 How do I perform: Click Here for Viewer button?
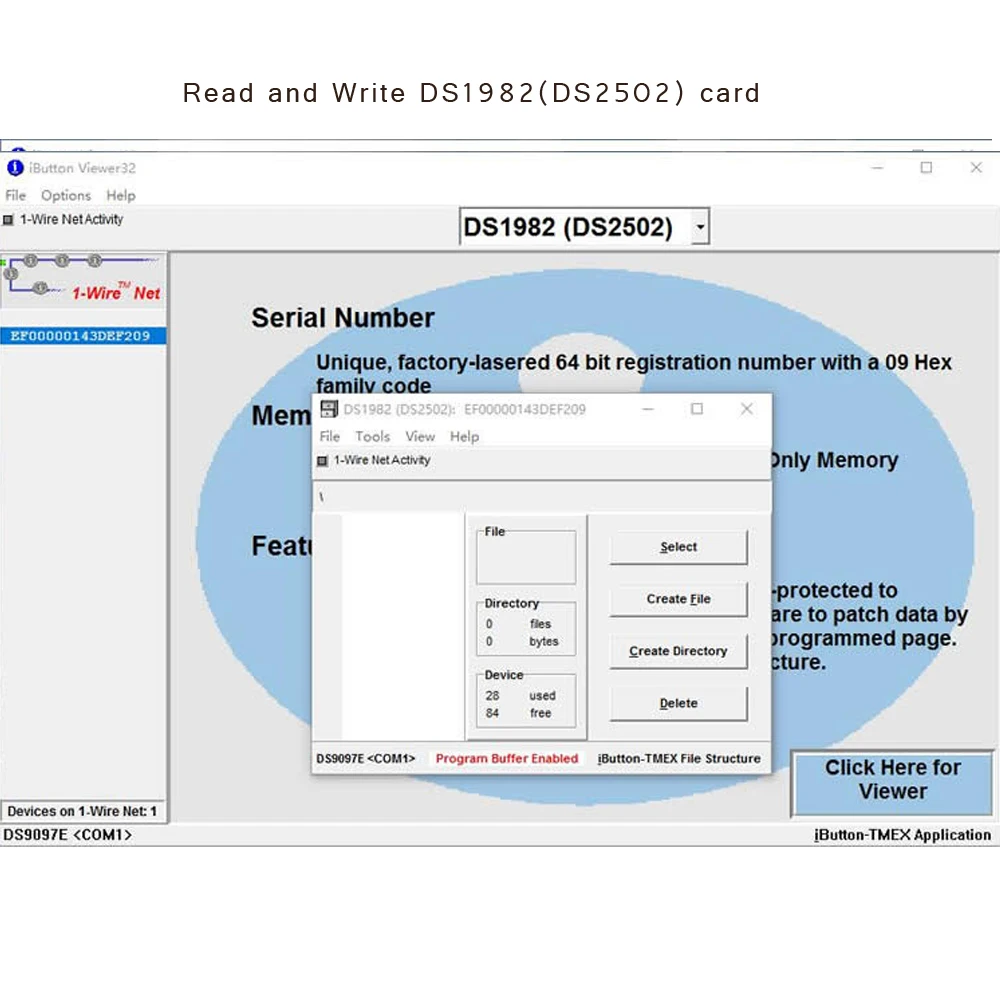(892, 783)
